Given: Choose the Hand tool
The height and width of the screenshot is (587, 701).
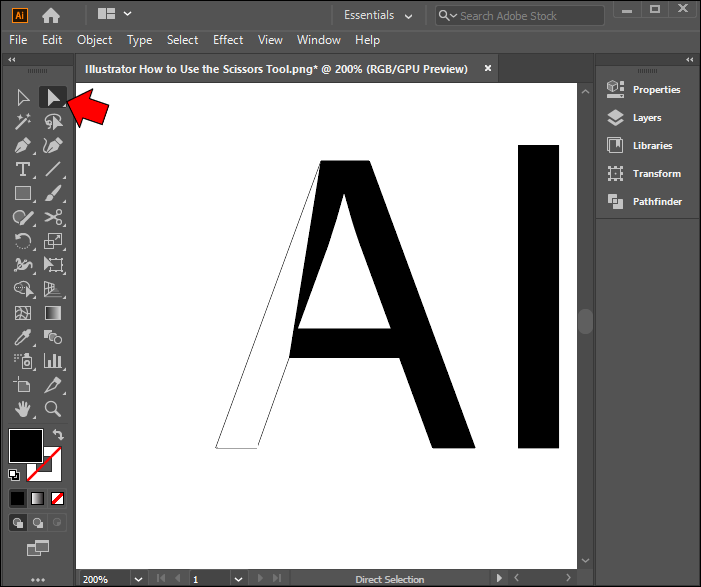Looking at the screenshot, I should point(23,409).
